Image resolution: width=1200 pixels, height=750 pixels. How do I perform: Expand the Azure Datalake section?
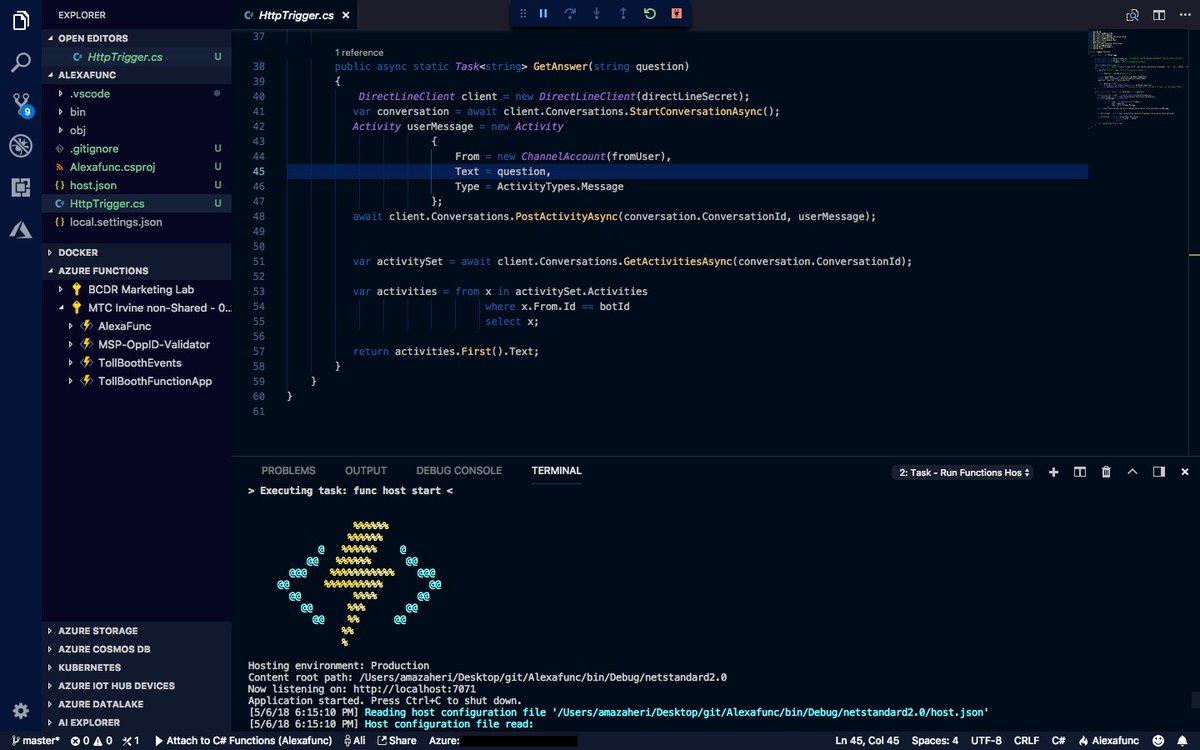[x=137, y=704]
